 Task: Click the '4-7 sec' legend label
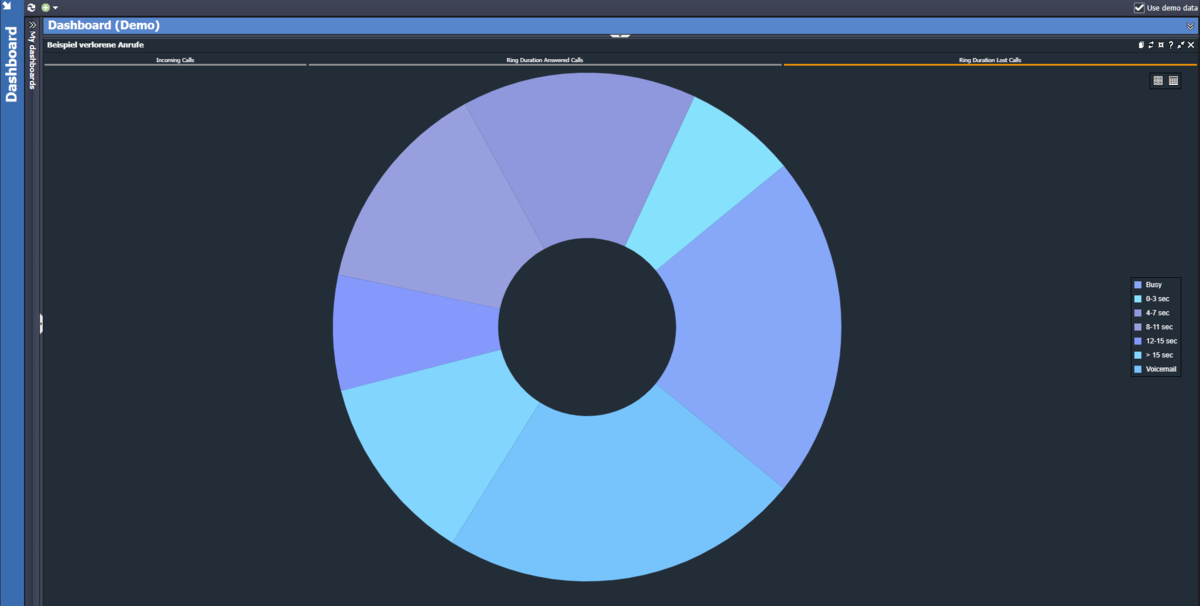1158,313
